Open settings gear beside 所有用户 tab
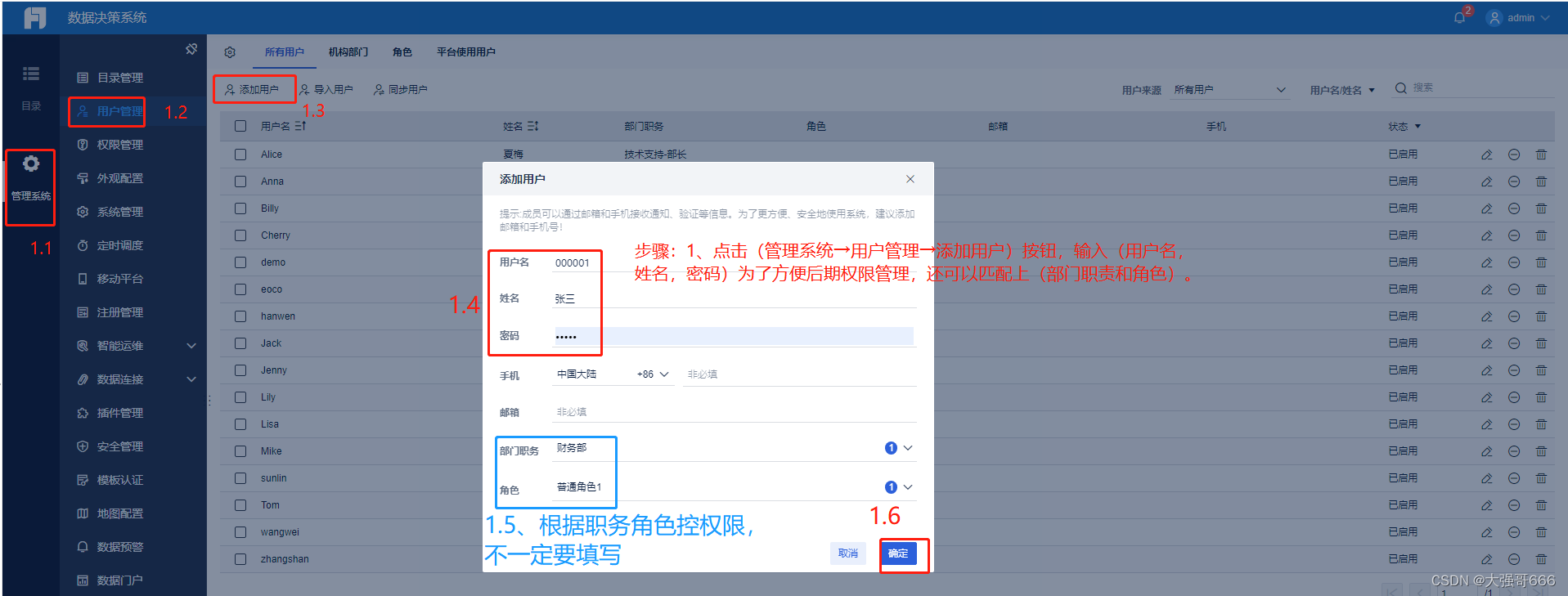 [230, 52]
